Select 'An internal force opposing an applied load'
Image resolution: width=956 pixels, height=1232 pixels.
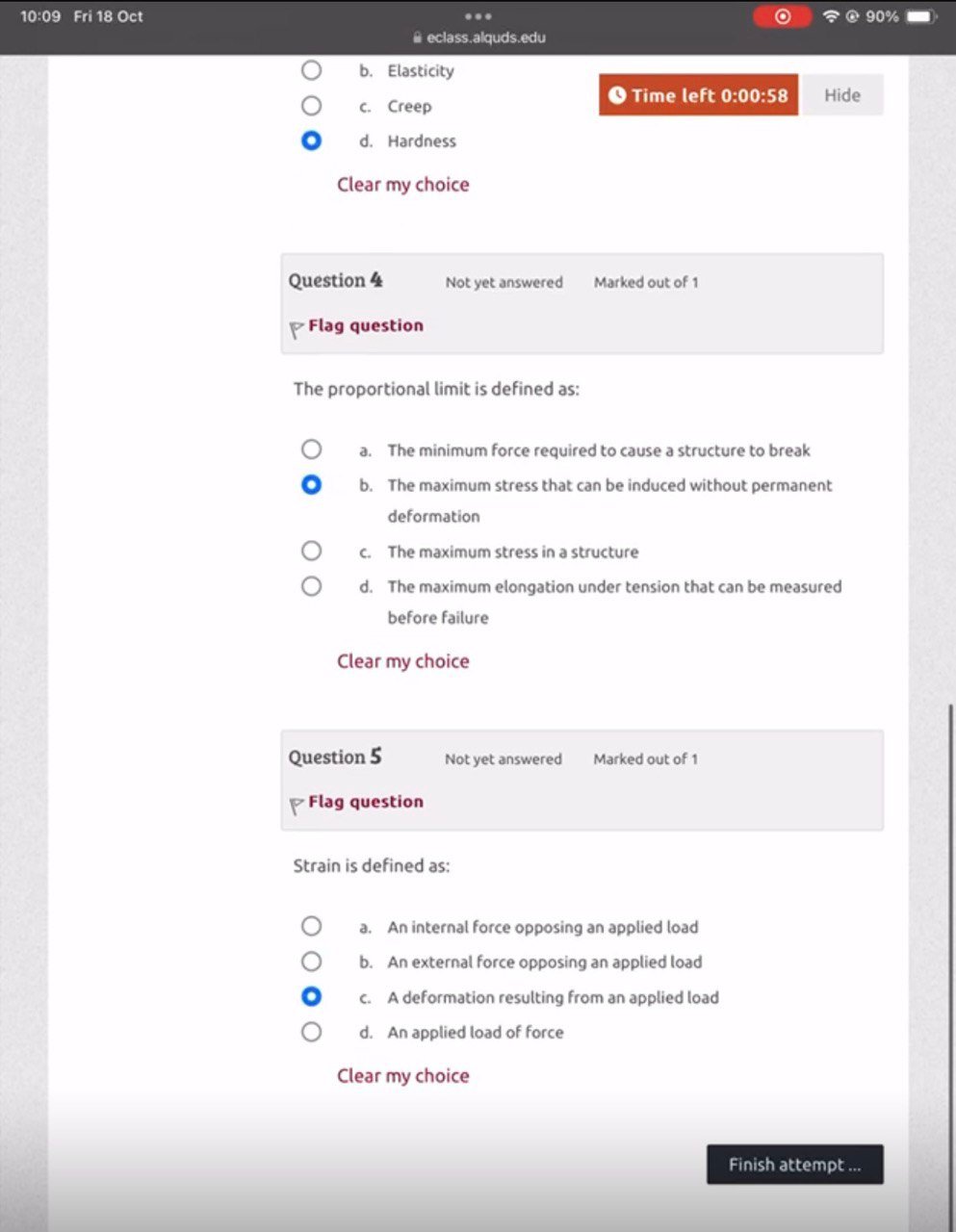point(311,926)
